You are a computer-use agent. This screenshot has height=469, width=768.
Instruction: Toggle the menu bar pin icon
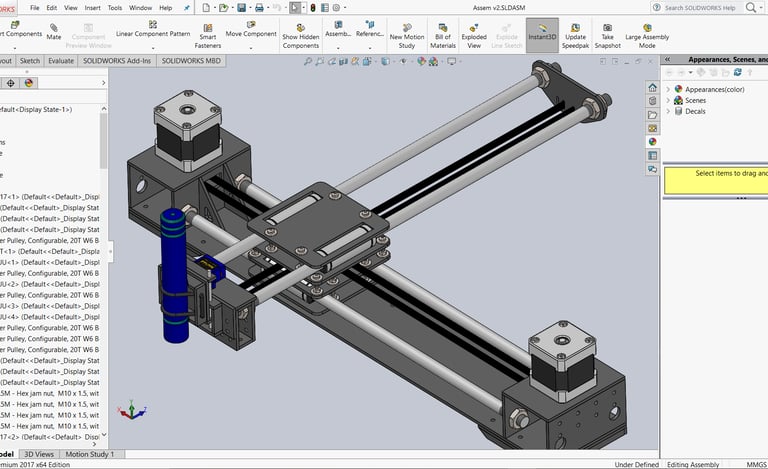click(x=187, y=8)
